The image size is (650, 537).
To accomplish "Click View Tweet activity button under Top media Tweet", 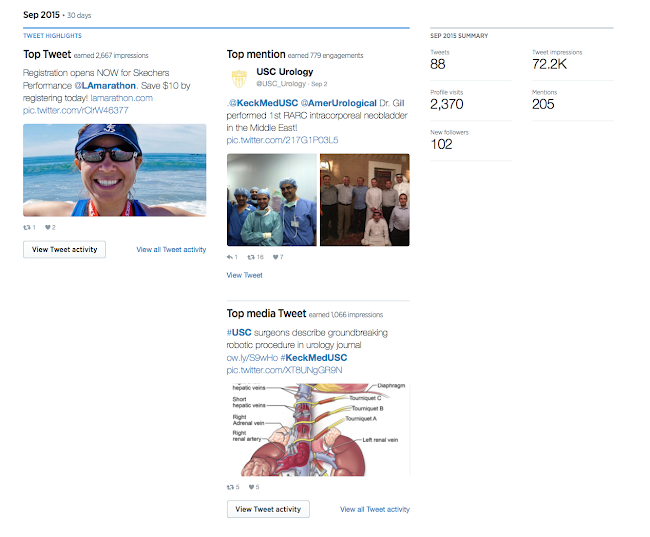I will pos(268,509).
